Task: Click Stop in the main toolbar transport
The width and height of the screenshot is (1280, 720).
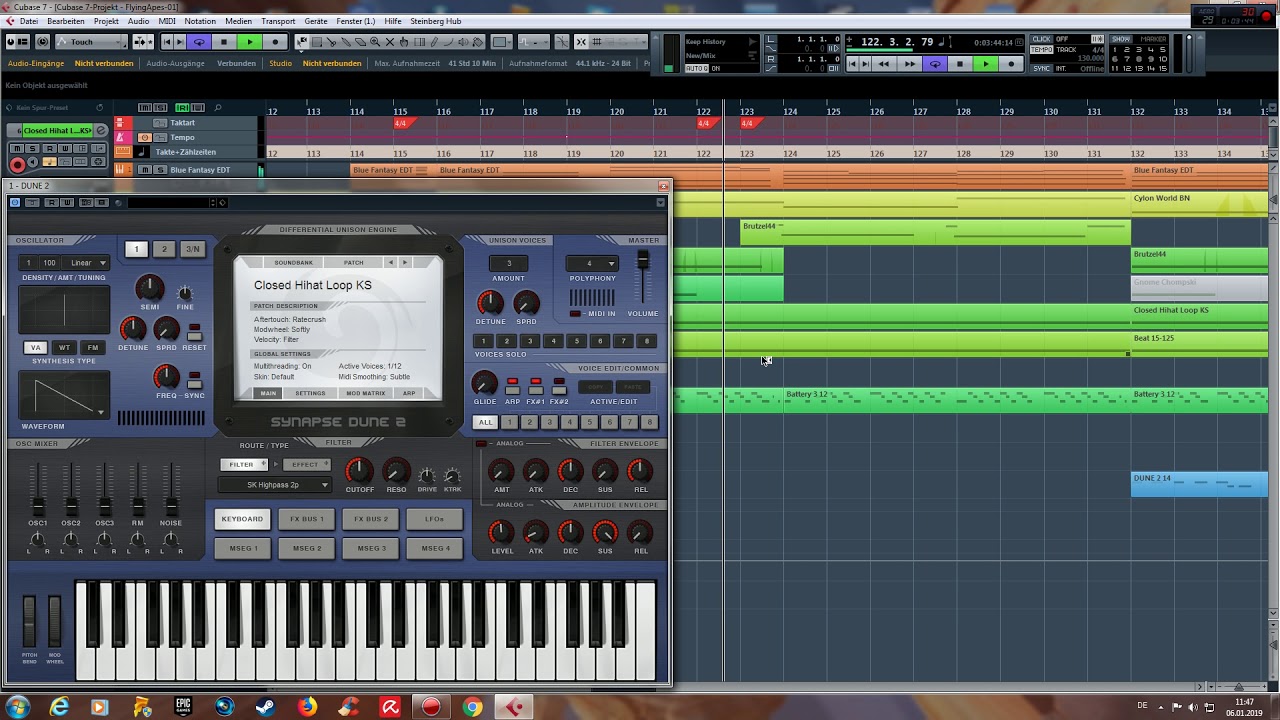Action: pos(224,42)
